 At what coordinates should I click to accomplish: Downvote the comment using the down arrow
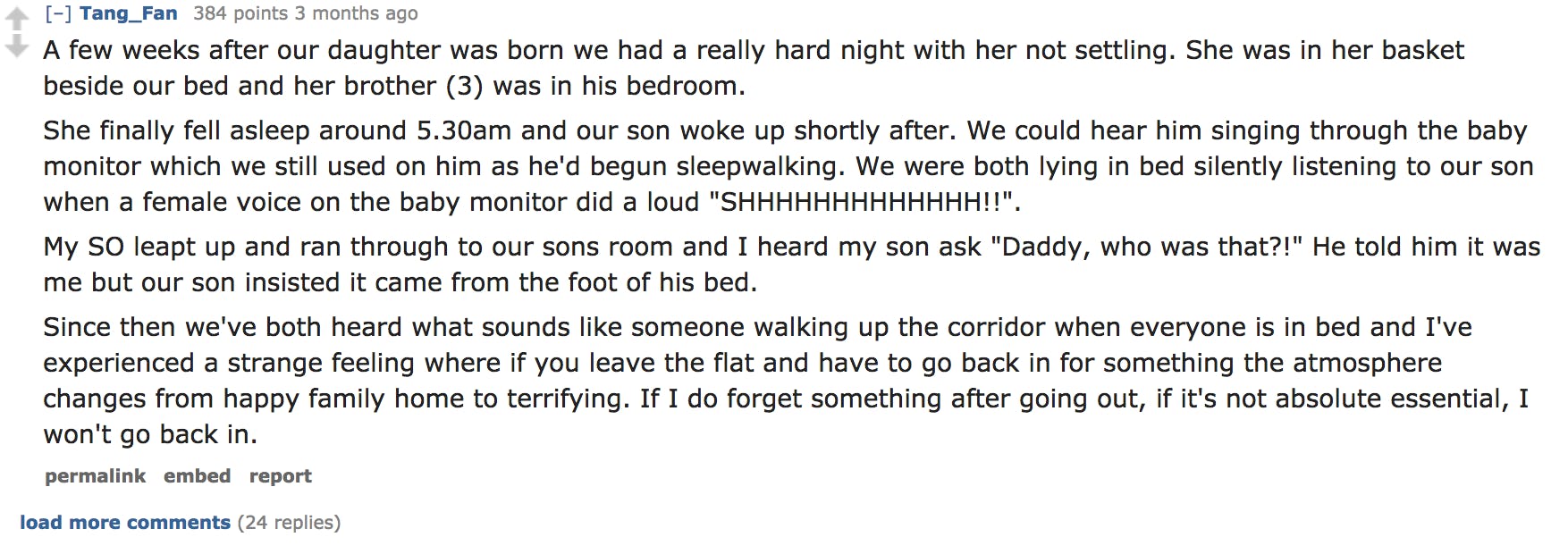[17, 45]
